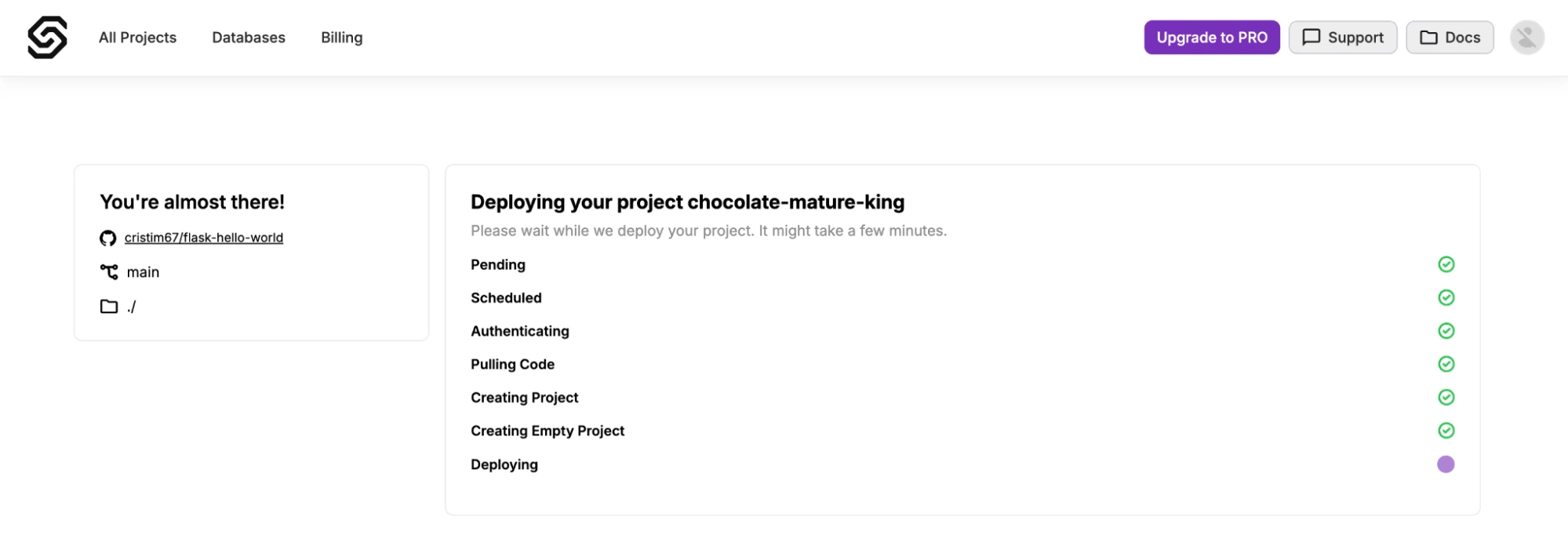Click the folder icon for root directory
Viewport: 1568px width, 546px height.
(109, 307)
